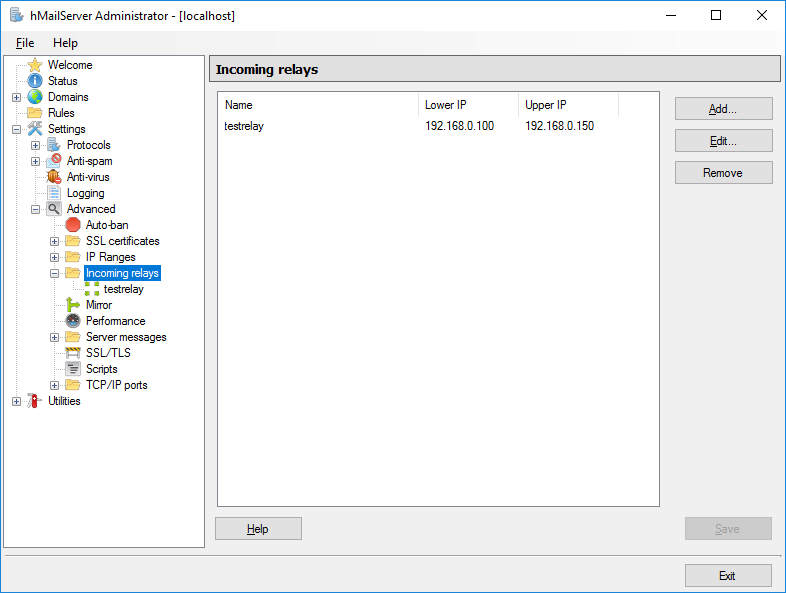
Task: Expand the IP Ranges node
Action: [x=54, y=258]
